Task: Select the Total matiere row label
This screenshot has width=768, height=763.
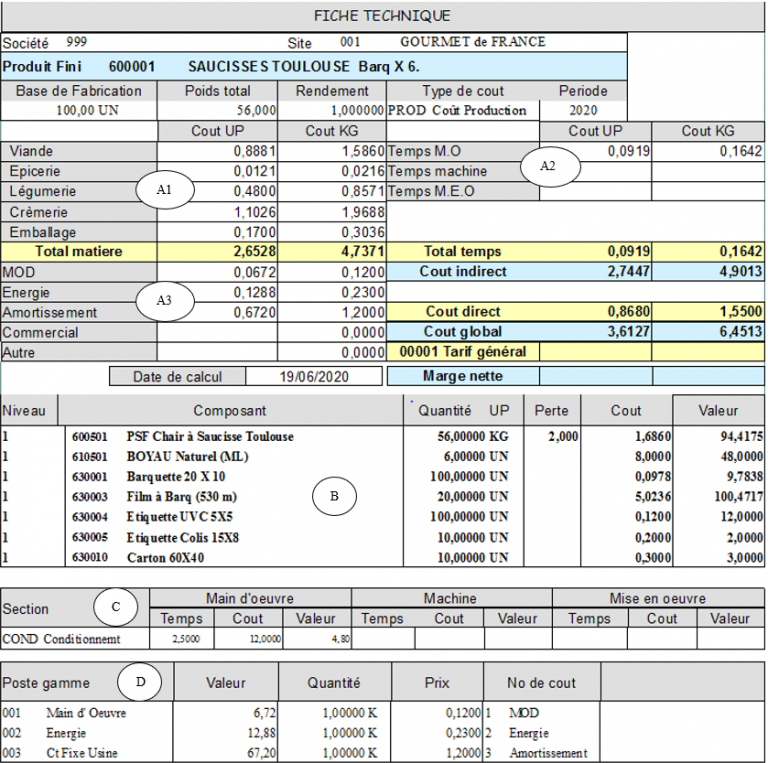Action: [x=78, y=252]
